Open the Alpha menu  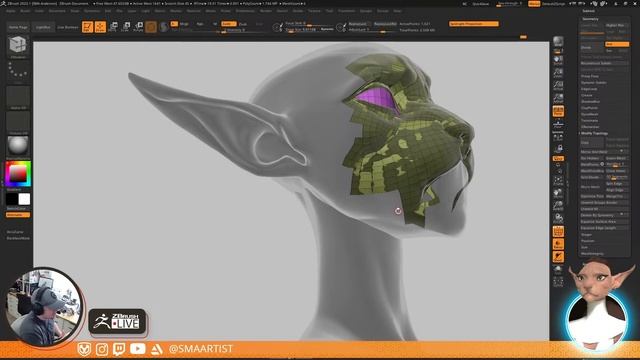[11, 11]
